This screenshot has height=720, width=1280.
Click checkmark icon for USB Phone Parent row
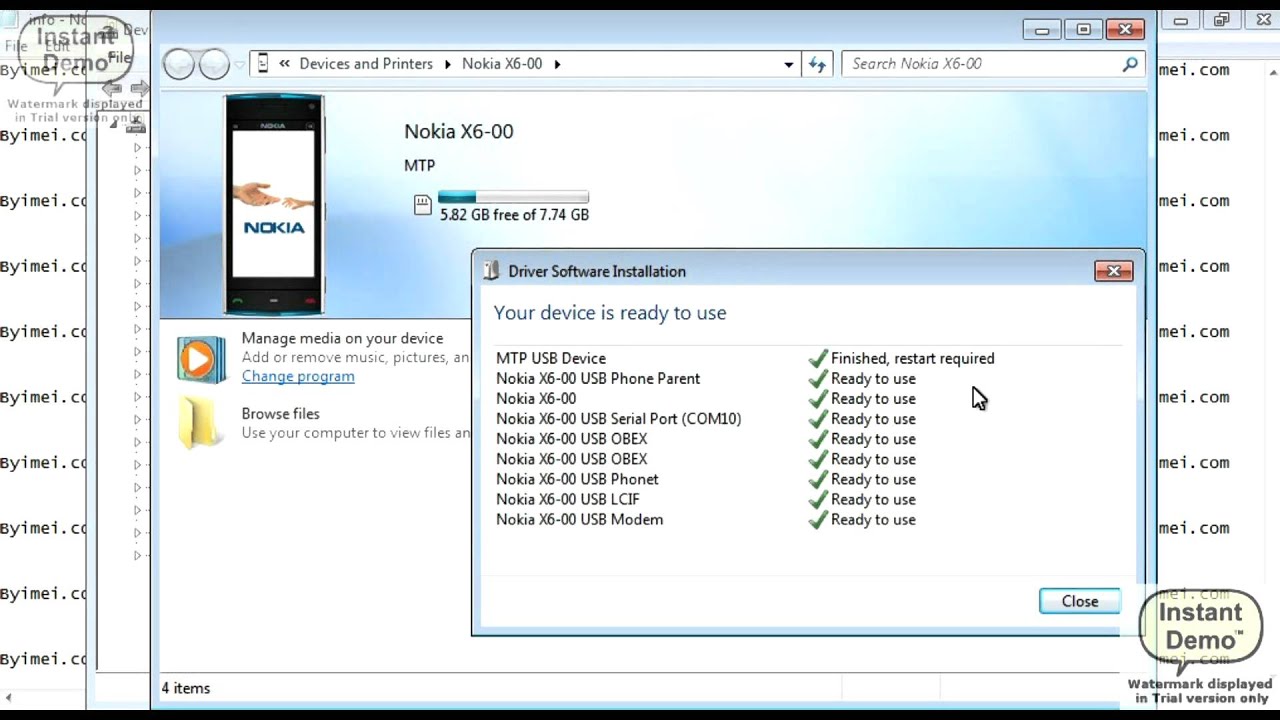(818, 378)
